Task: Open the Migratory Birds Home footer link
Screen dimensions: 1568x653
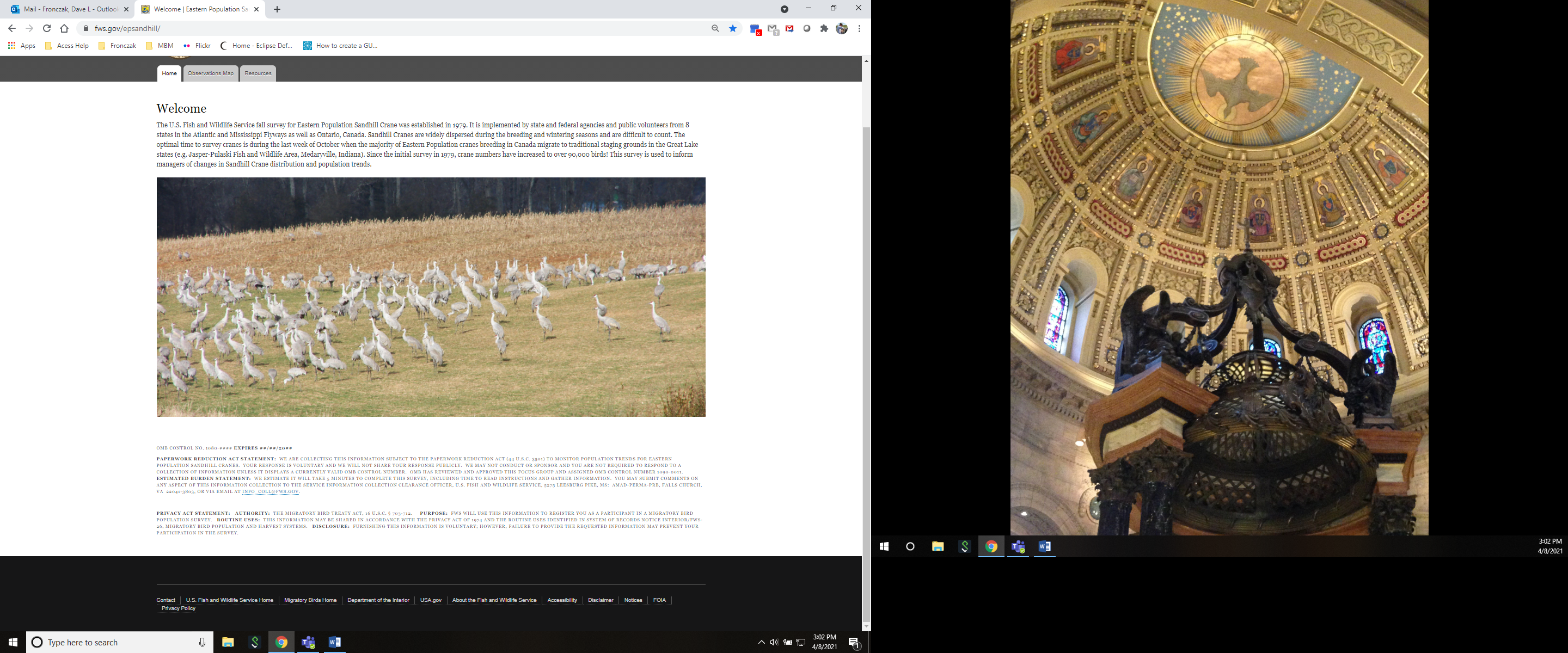Action: click(310, 600)
